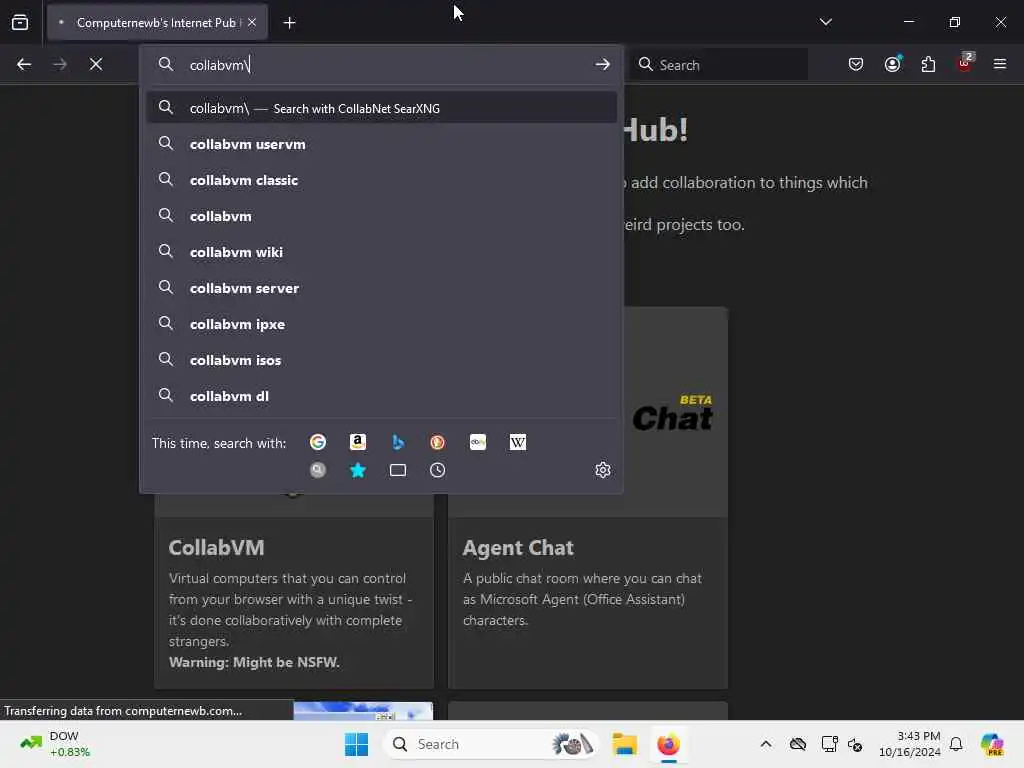Click the network display tray icon

point(829,744)
